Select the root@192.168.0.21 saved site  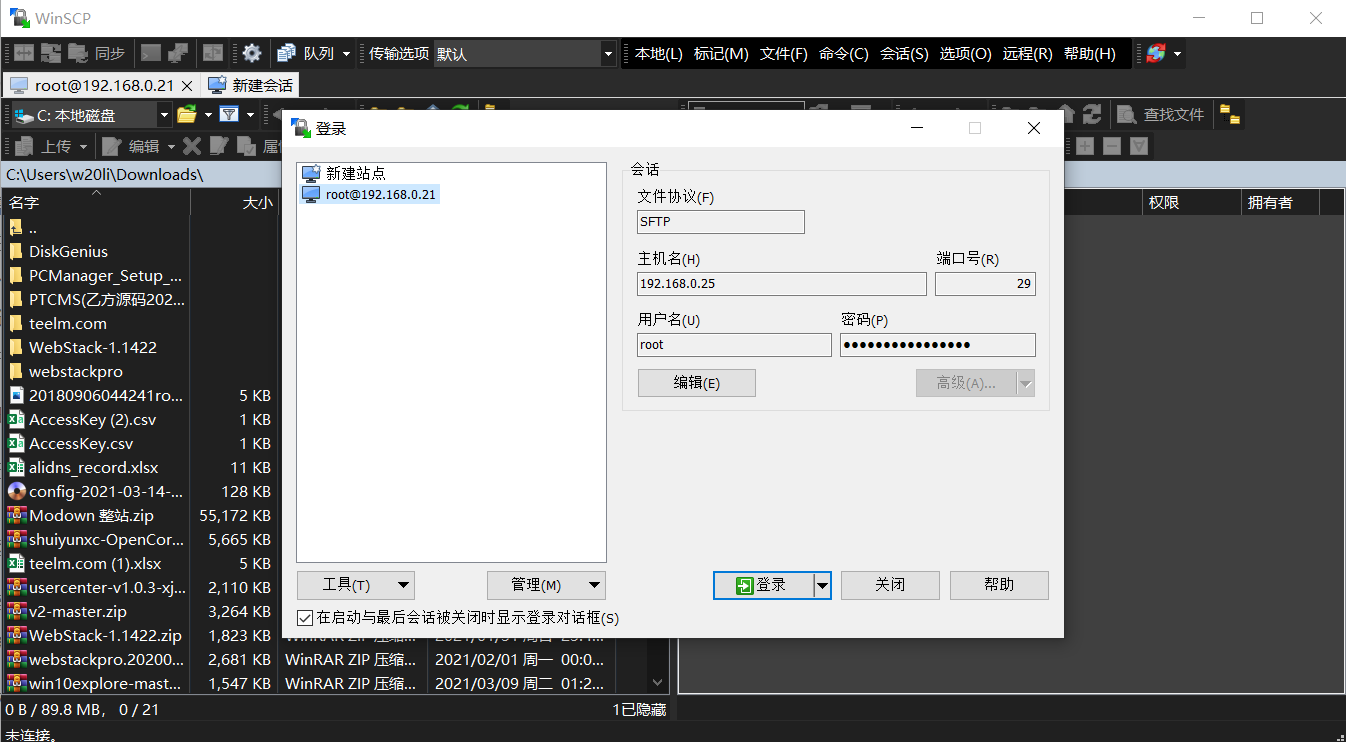369,194
